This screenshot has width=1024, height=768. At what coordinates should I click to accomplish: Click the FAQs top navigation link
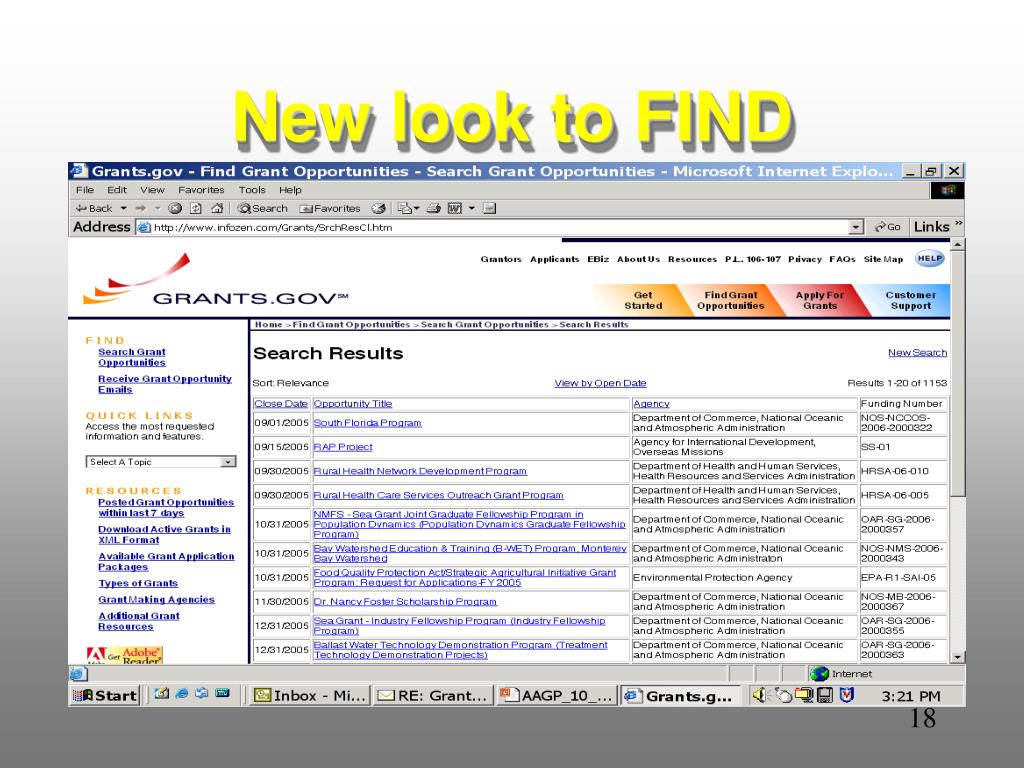(x=842, y=259)
